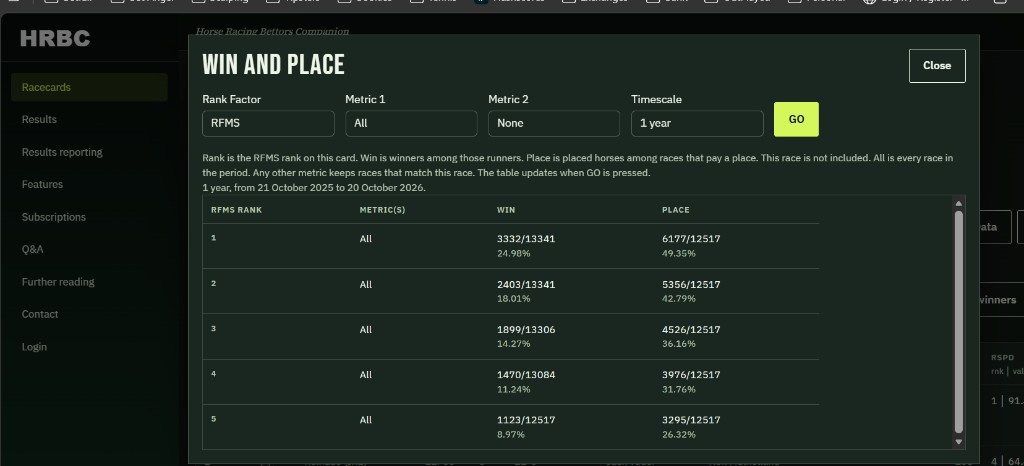Open Subscriptions page
The height and width of the screenshot is (466, 1024).
tap(54, 217)
